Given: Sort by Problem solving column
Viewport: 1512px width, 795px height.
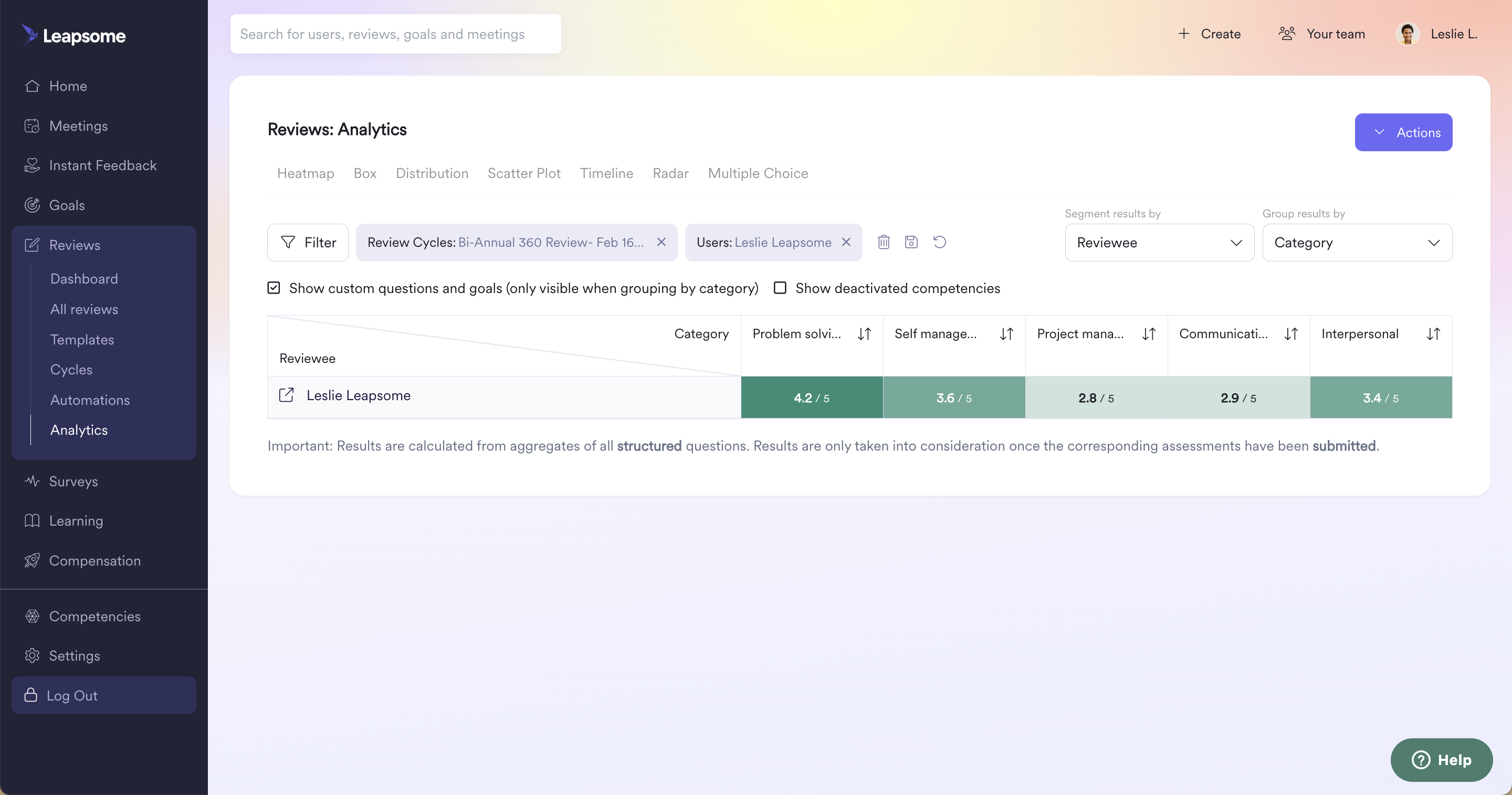Looking at the screenshot, I should coord(864,333).
